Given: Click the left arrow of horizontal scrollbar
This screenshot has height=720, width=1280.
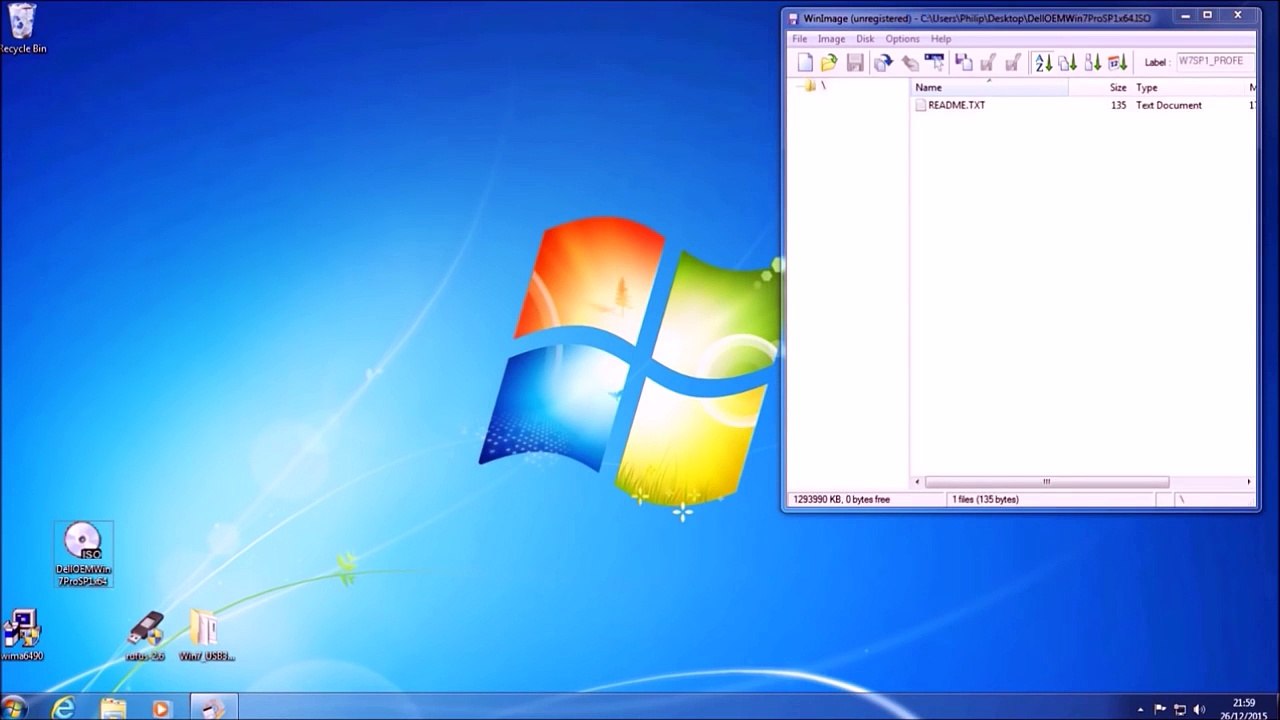Looking at the screenshot, I should click(x=918, y=482).
